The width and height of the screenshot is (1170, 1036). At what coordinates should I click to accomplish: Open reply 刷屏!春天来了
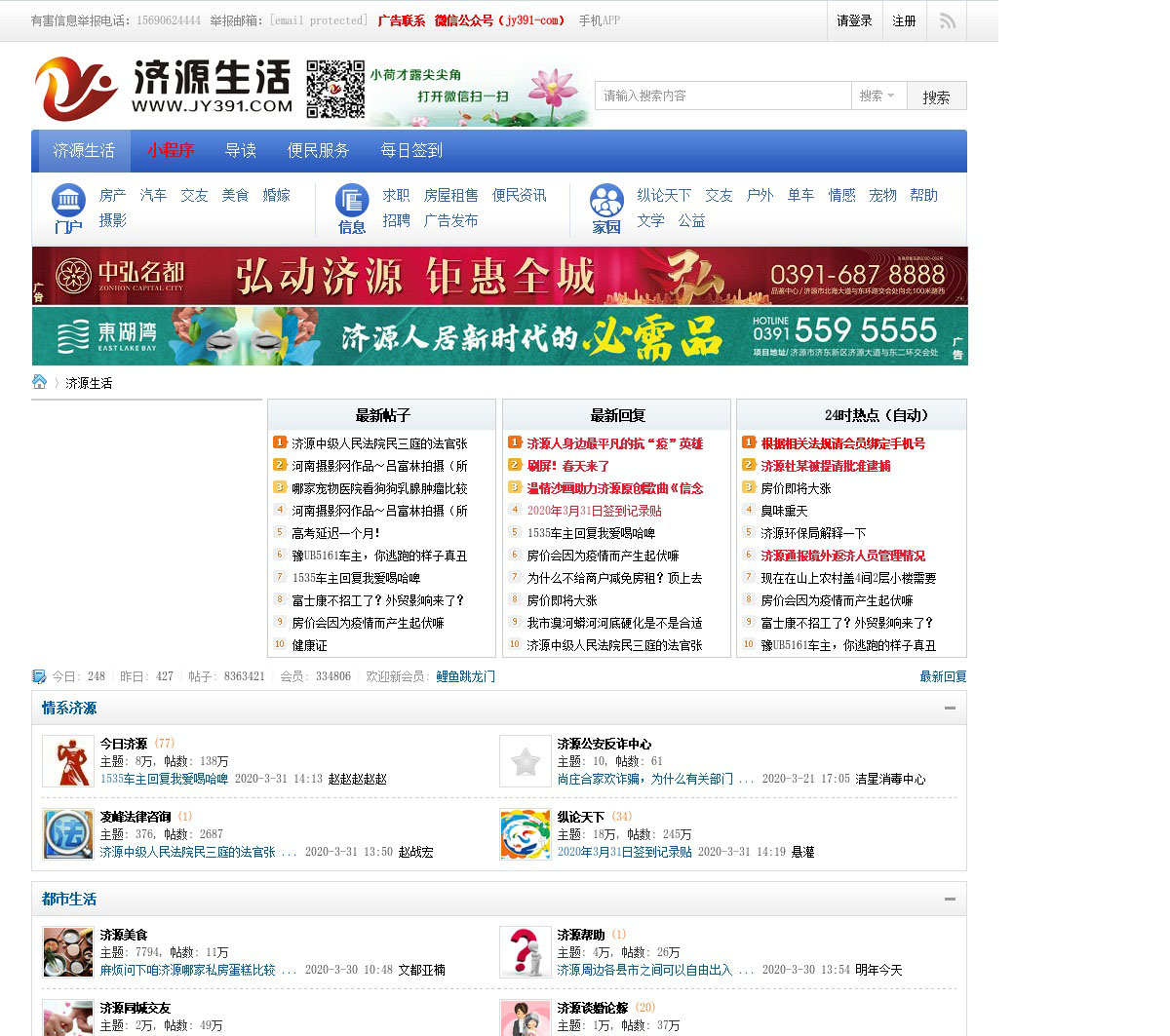coord(568,466)
